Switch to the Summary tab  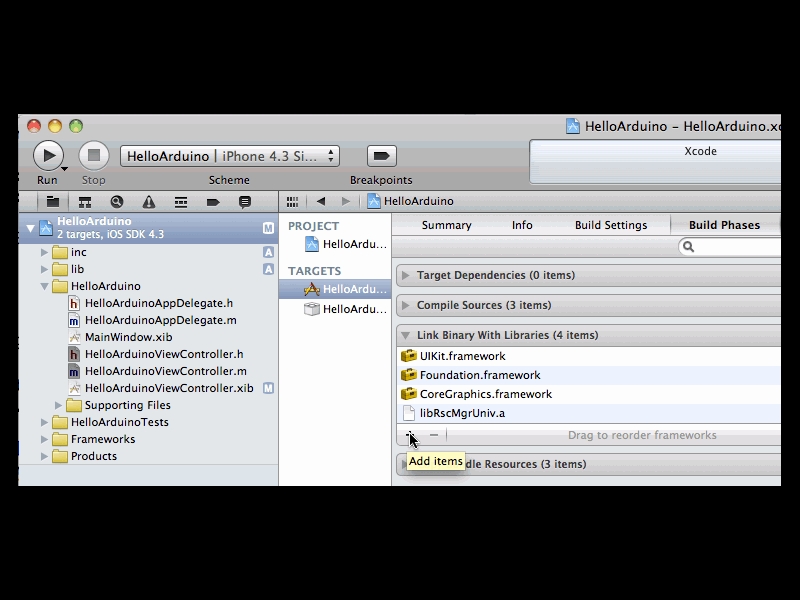(x=446, y=225)
